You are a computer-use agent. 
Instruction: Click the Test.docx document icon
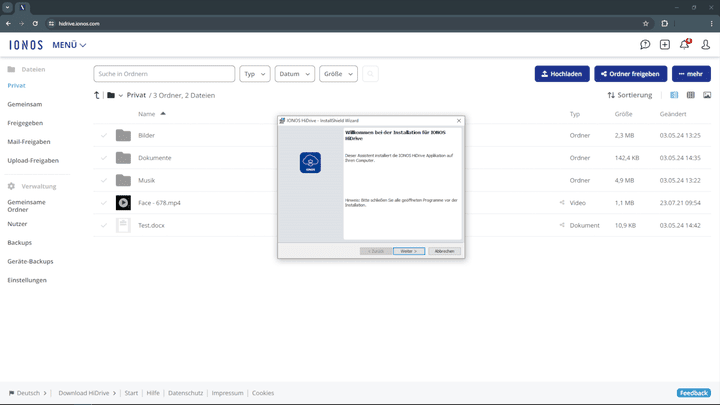tap(123, 225)
